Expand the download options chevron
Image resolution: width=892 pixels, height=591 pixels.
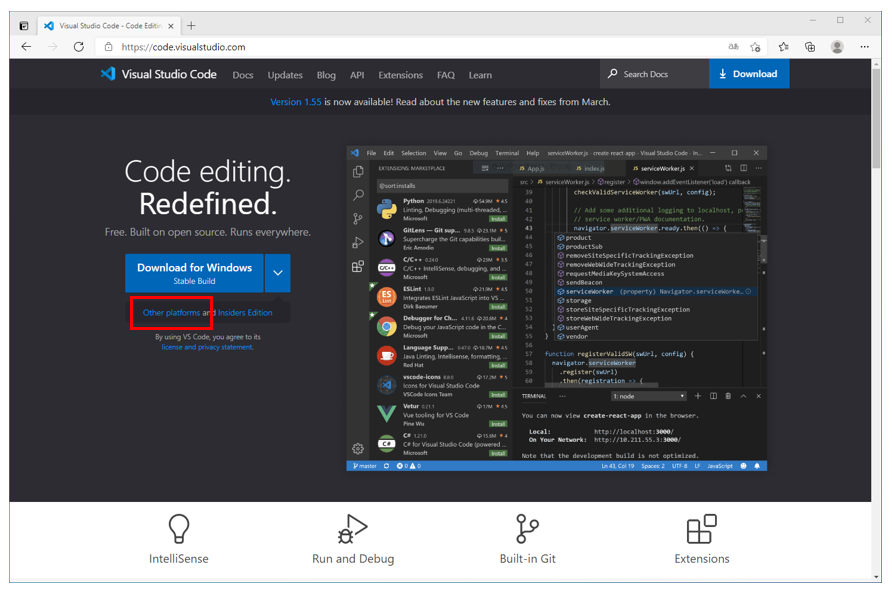coord(278,273)
